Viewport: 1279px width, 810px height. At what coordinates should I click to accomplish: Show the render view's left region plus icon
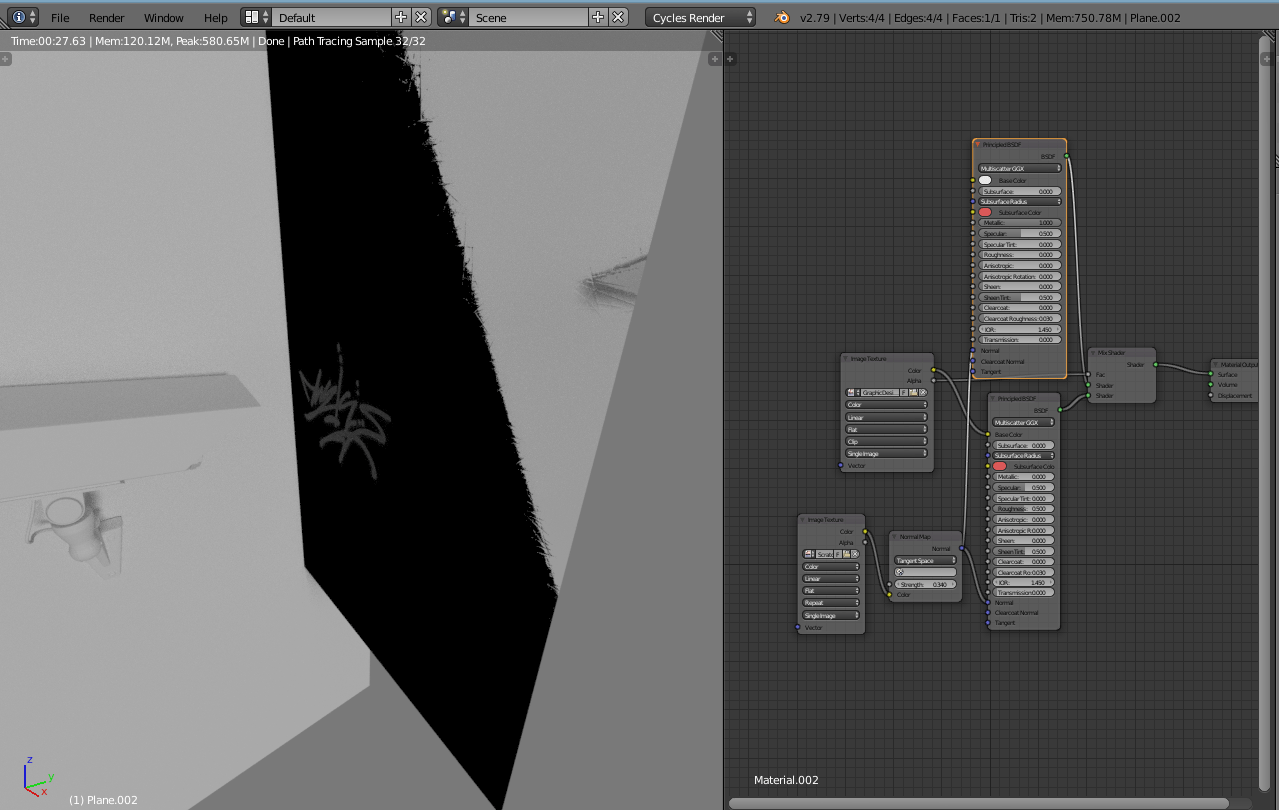(x=5, y=59)
